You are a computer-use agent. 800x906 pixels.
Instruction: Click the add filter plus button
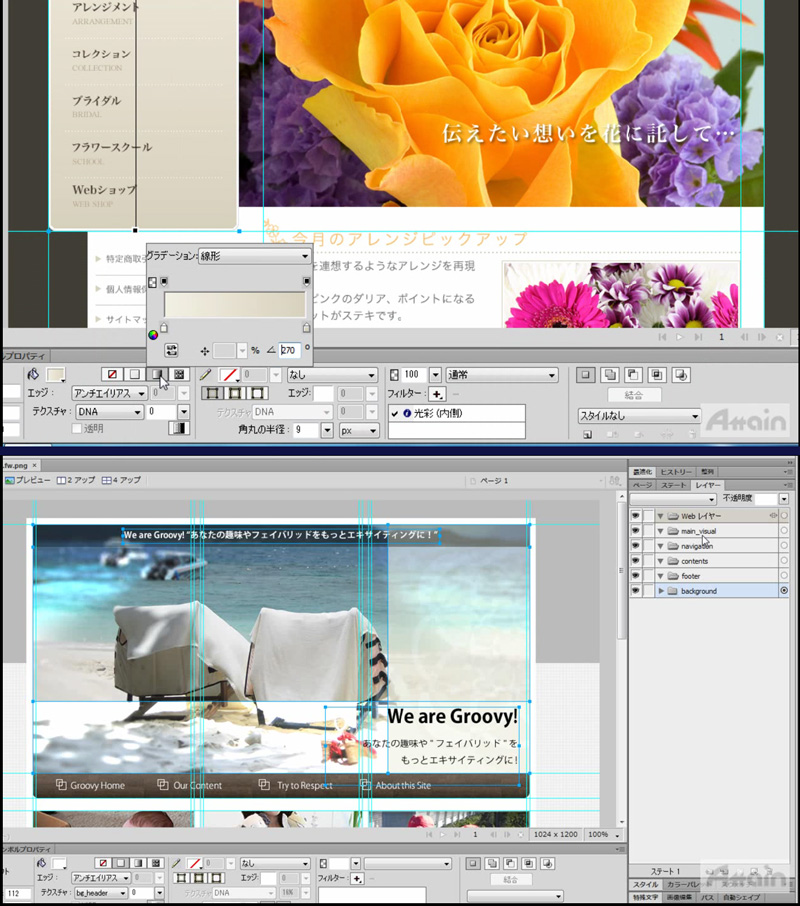pyautogui.click(x=437, y=395)
